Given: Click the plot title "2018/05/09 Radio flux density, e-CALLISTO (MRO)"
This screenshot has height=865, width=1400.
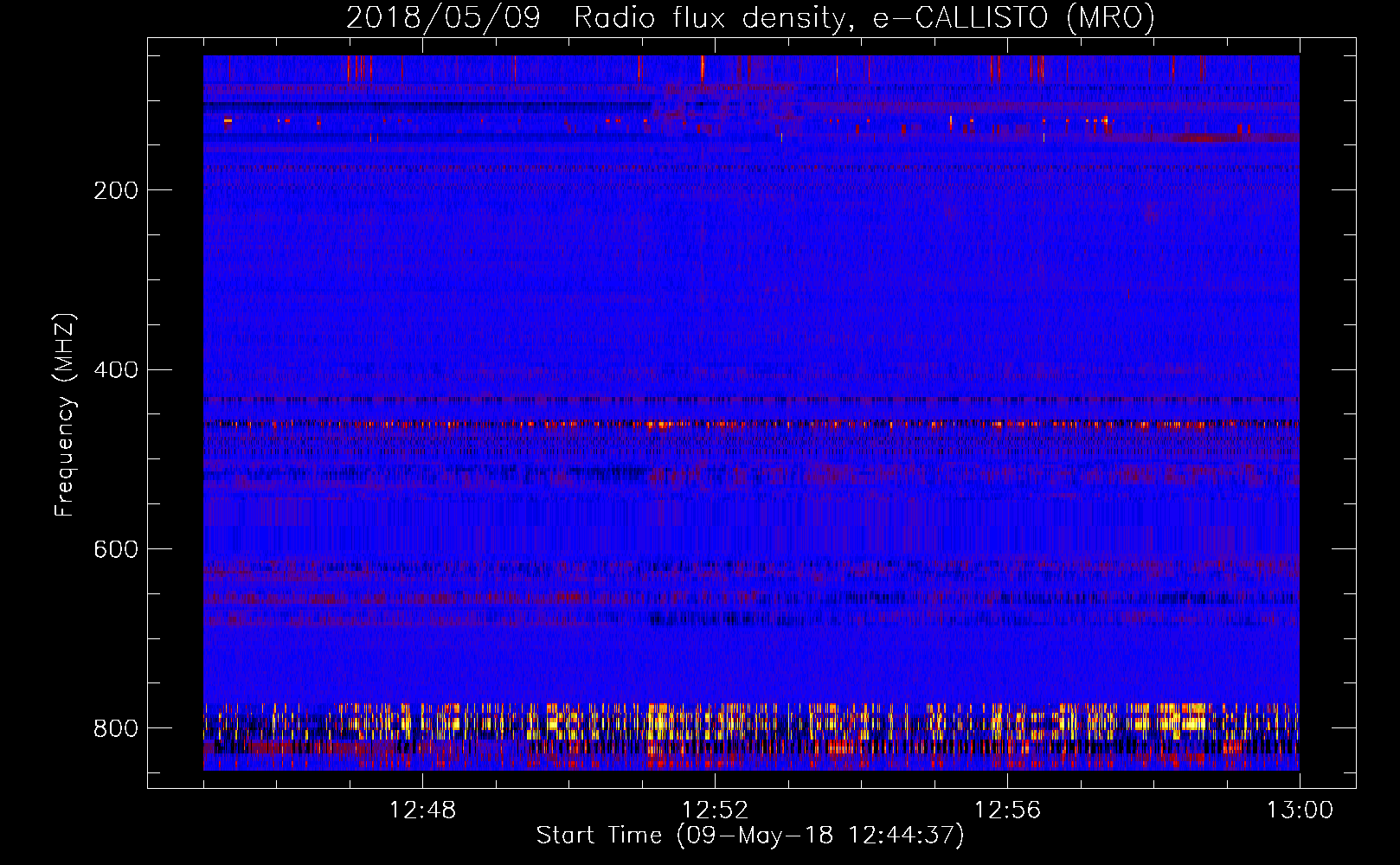Looking at the screenshot, I should pyautogui.click(x=750, y=18).
